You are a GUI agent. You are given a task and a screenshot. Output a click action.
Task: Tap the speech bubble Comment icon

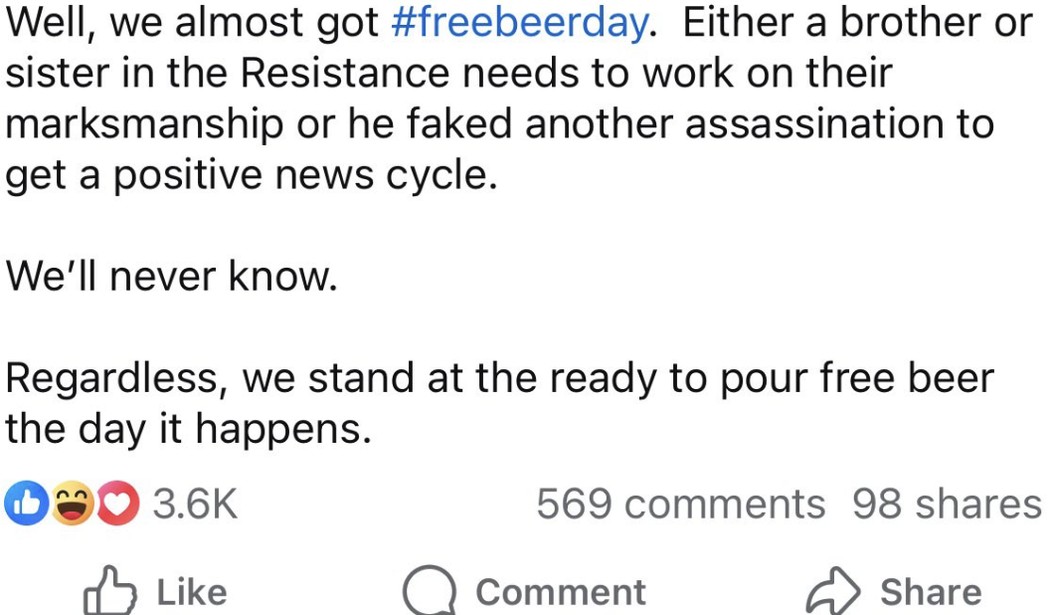coord(429,591)
